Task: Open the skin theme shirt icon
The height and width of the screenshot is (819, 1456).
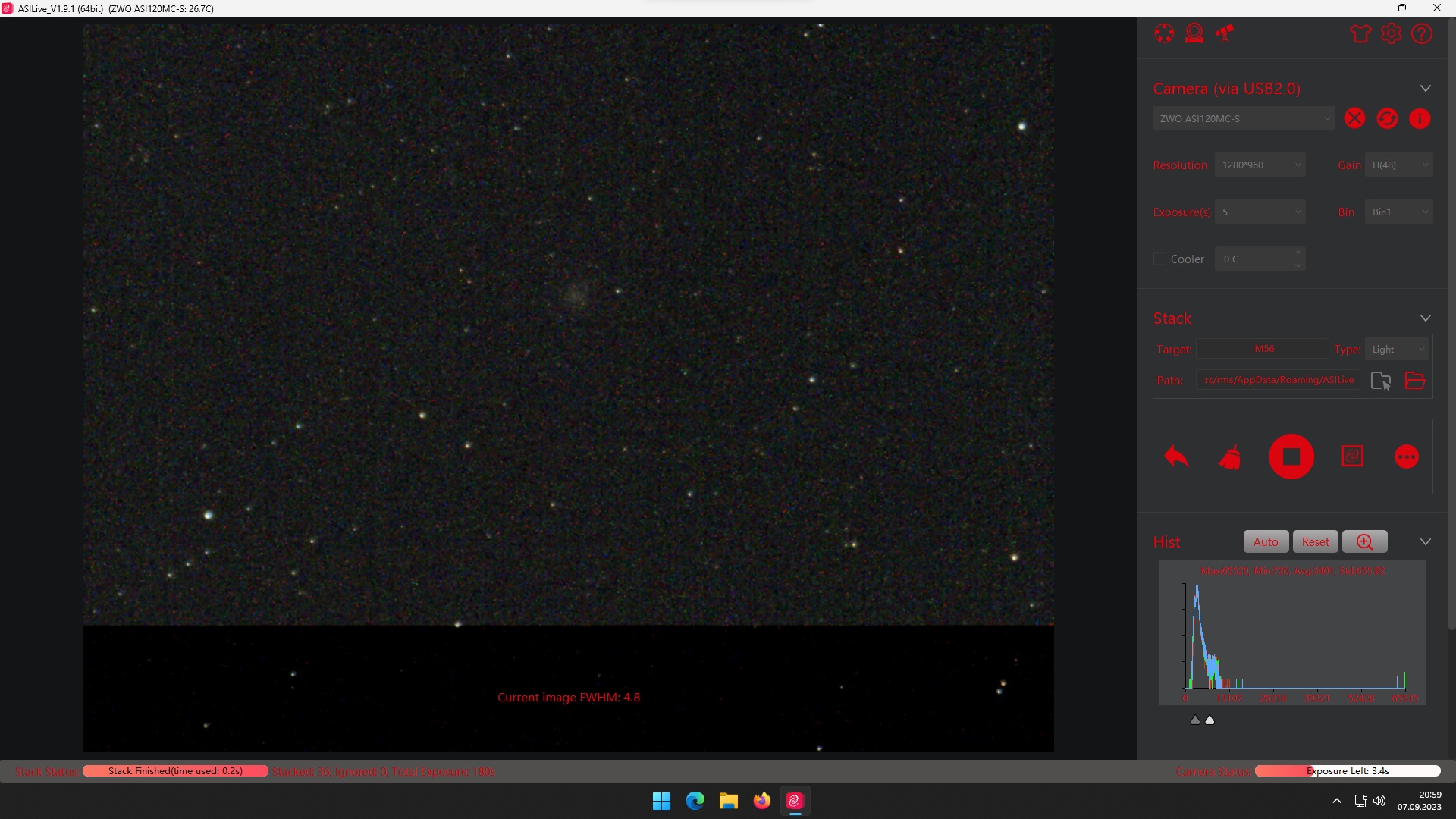Action: [1360, 33]
